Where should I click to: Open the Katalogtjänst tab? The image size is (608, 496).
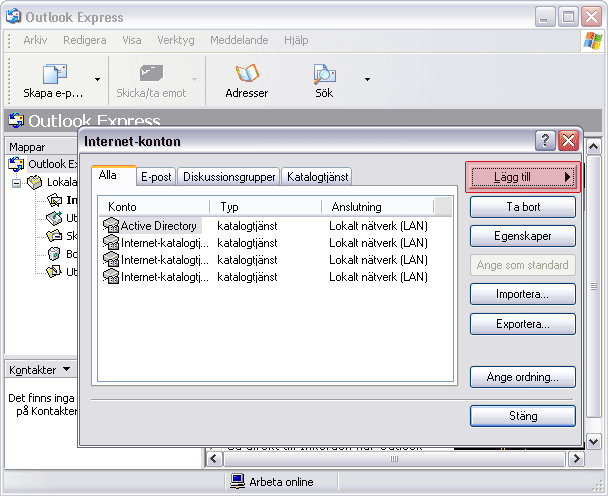tap(318, 177)
